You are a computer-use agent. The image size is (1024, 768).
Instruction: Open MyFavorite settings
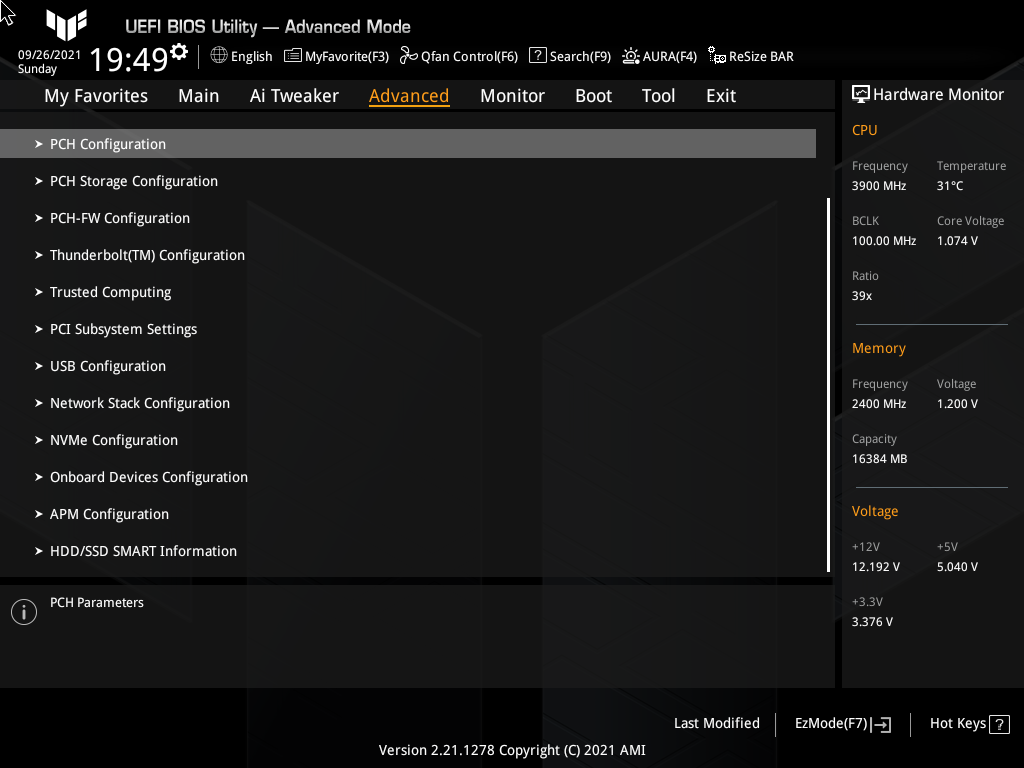[336, 56]
